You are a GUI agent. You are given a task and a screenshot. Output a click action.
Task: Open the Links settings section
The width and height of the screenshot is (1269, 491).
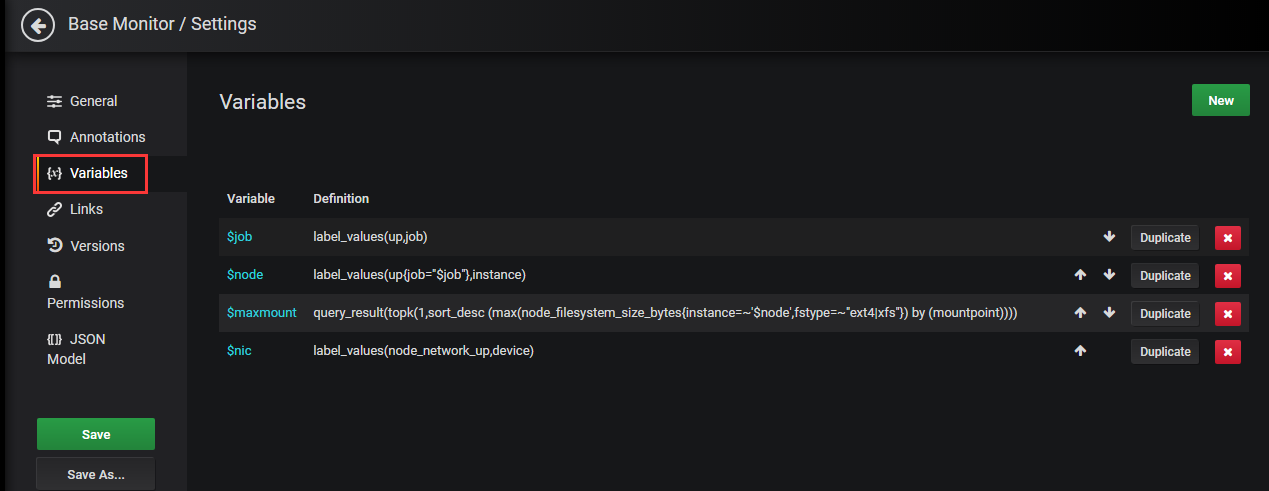[x=86, y=209]
